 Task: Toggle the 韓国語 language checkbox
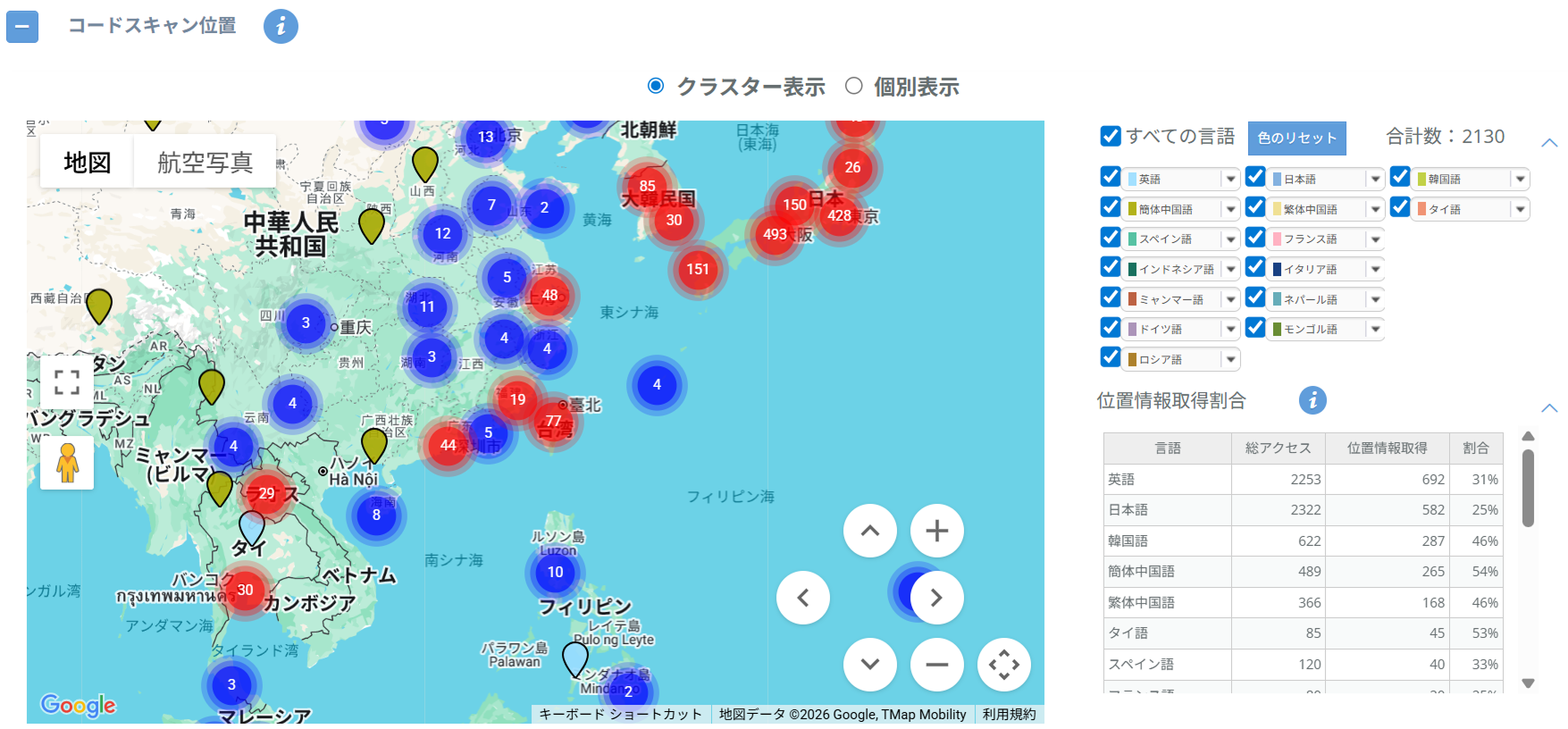(1400, 177)
